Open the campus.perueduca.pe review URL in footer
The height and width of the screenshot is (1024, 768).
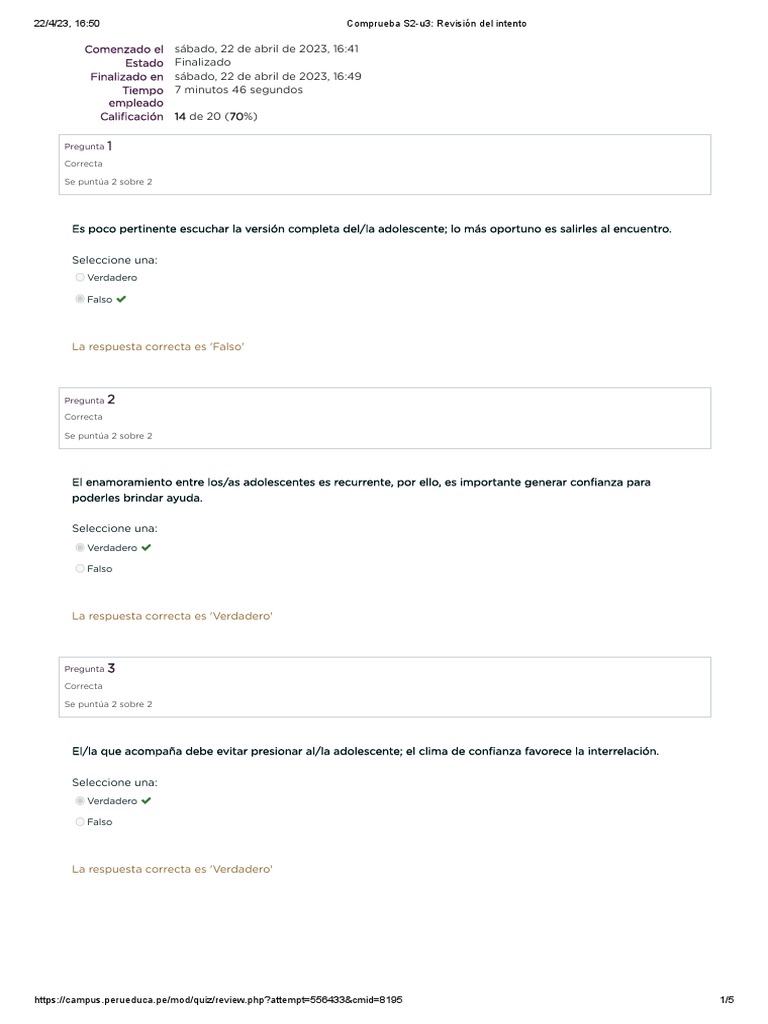click(218, 1000)
